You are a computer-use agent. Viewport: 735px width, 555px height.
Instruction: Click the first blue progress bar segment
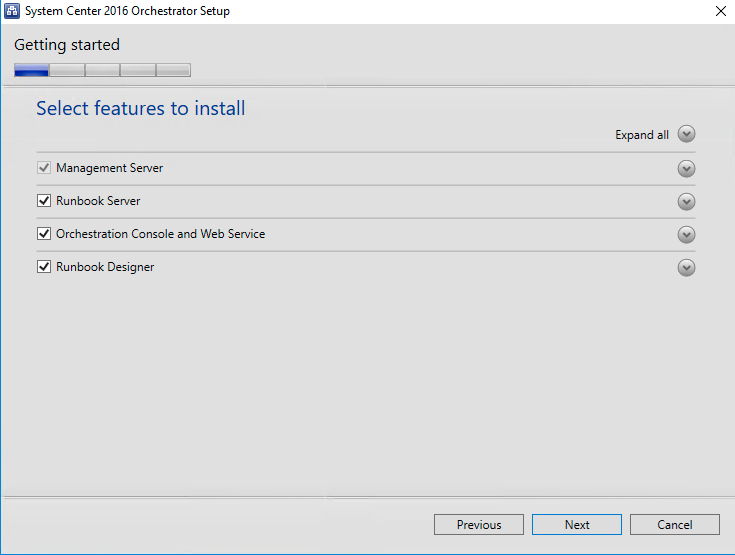point(32,70)
